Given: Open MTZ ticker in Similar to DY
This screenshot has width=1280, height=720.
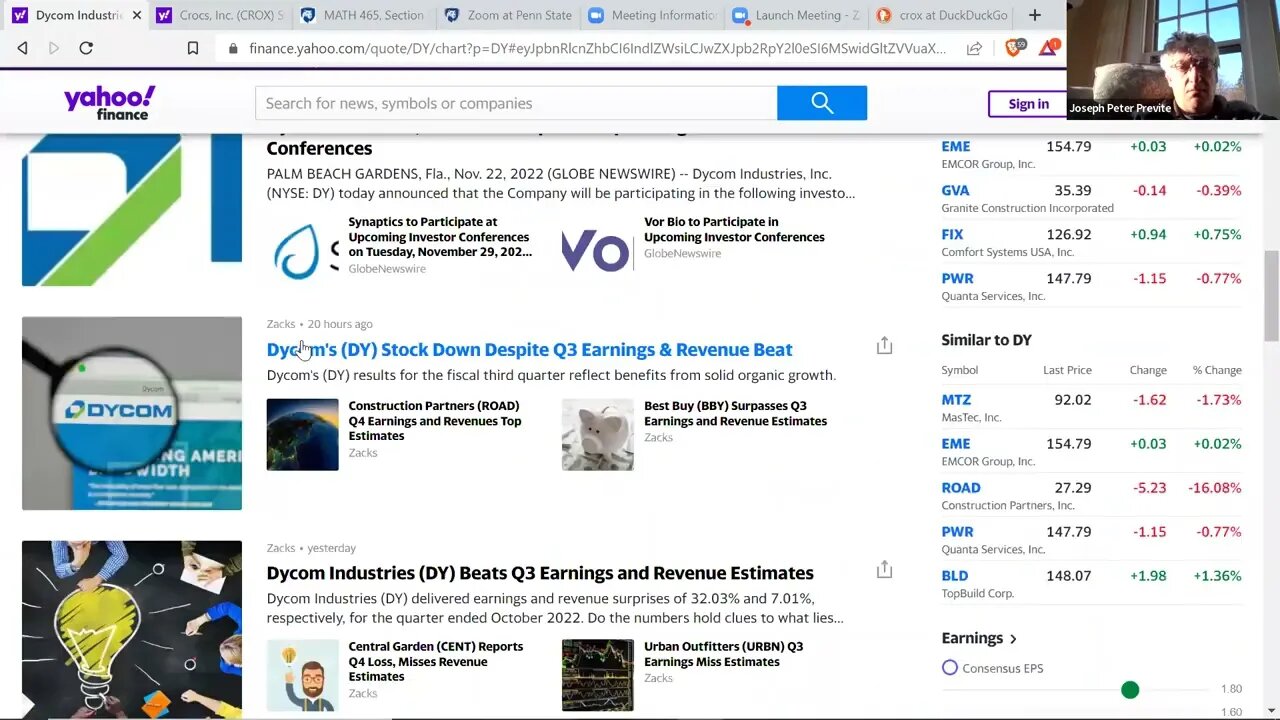Looking at the screenshot, I should coord(956,399).
